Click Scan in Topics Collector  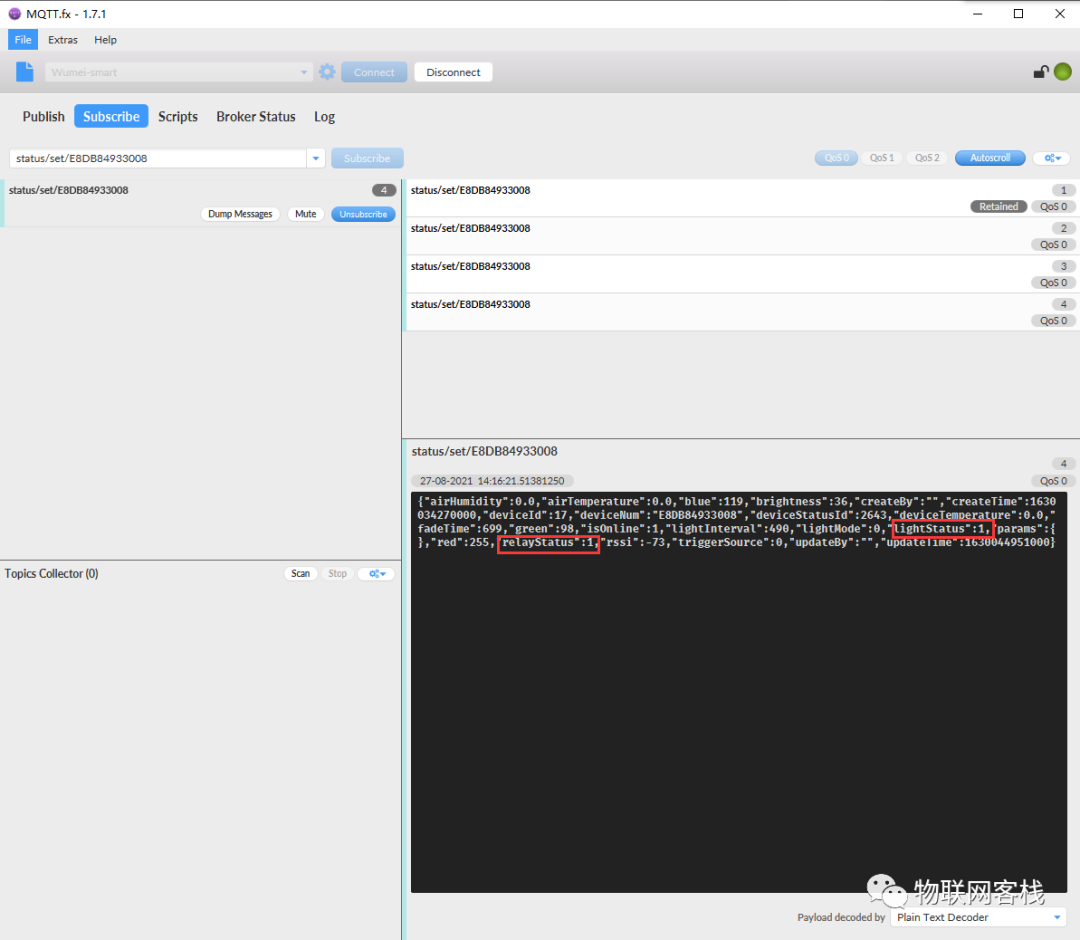point(300,574)
